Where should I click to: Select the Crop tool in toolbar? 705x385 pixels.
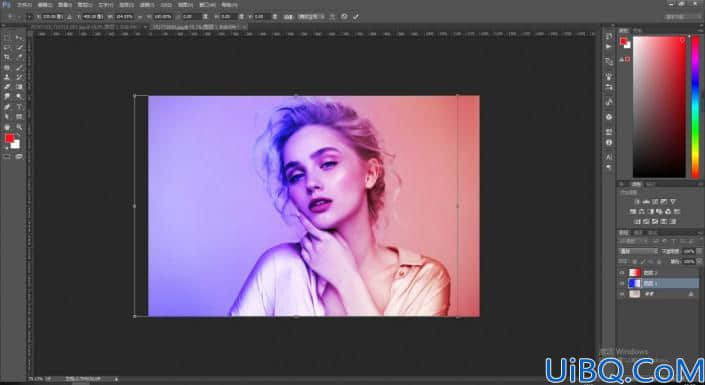pyautogui.click(x=7, y=57)
